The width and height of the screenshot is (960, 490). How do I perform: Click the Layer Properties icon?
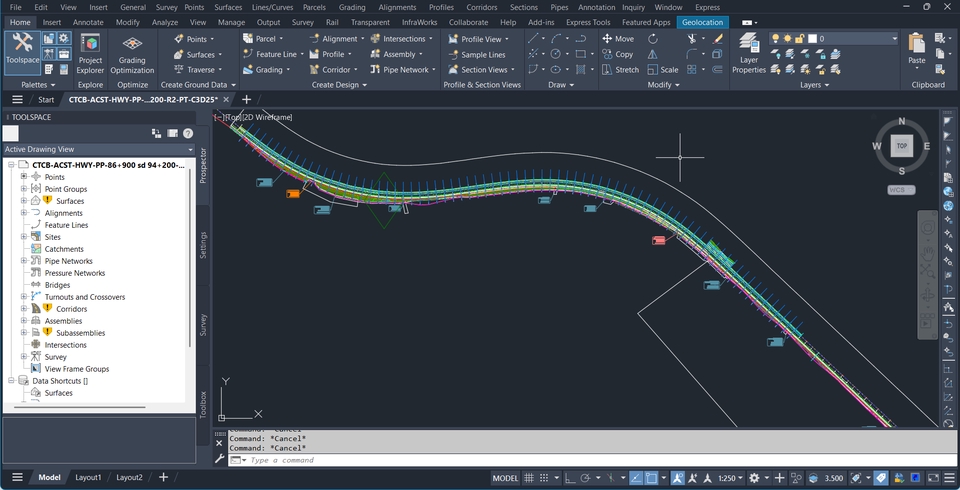(748, 52)
